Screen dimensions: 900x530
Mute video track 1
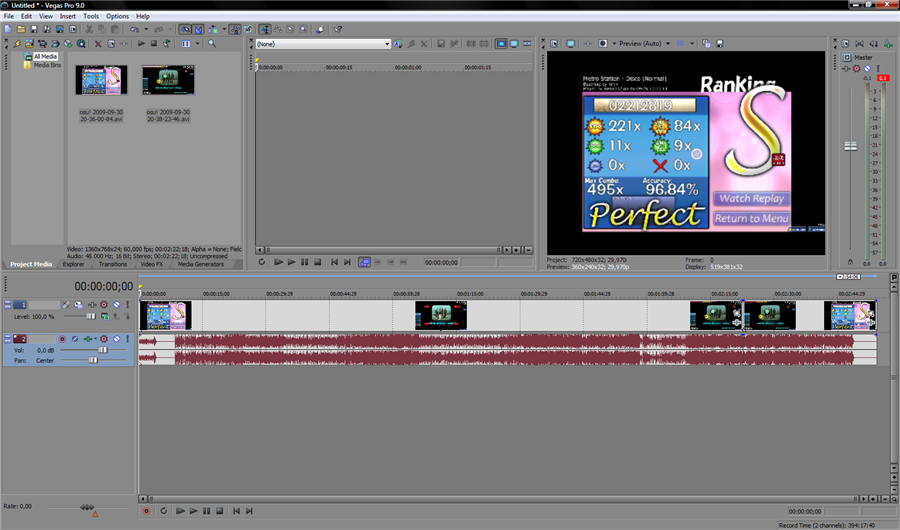click(x=117, y=305)
